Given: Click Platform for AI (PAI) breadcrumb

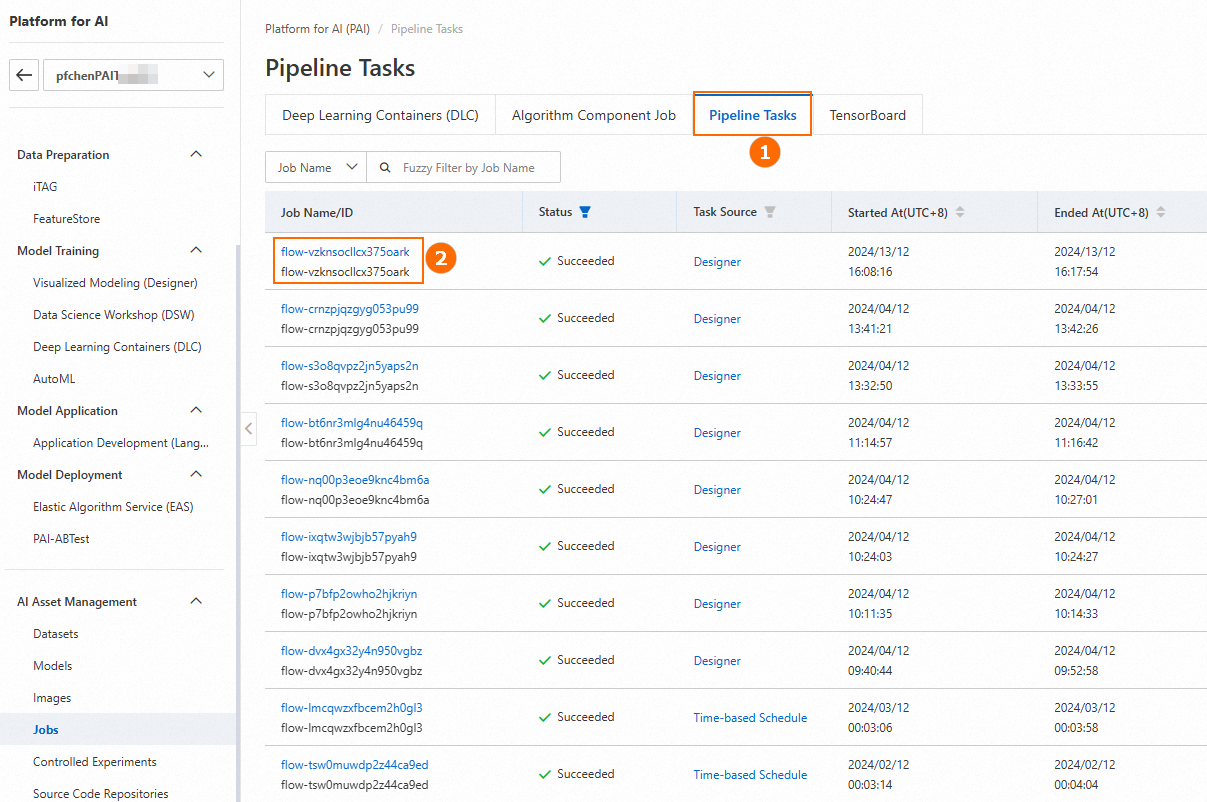Looking at the screenshot, I should pos(317,29).
